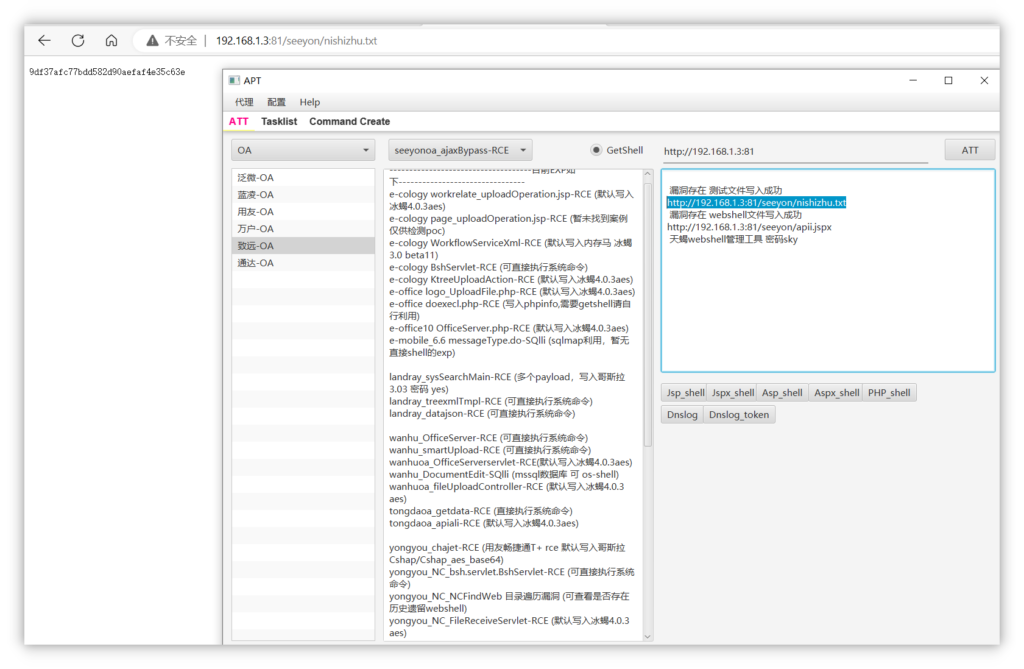Toggle the GetShell radio button
The height and width of the screenshot is (669, 1024).
coord(596,150)
